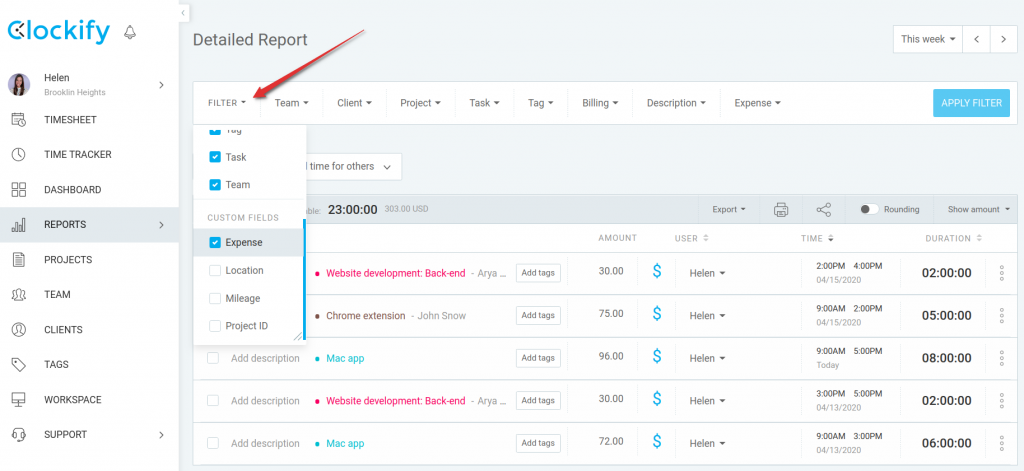Uncheck the Team filter checkbox
The image size is (1024, 471).
(x=215, y=185)
